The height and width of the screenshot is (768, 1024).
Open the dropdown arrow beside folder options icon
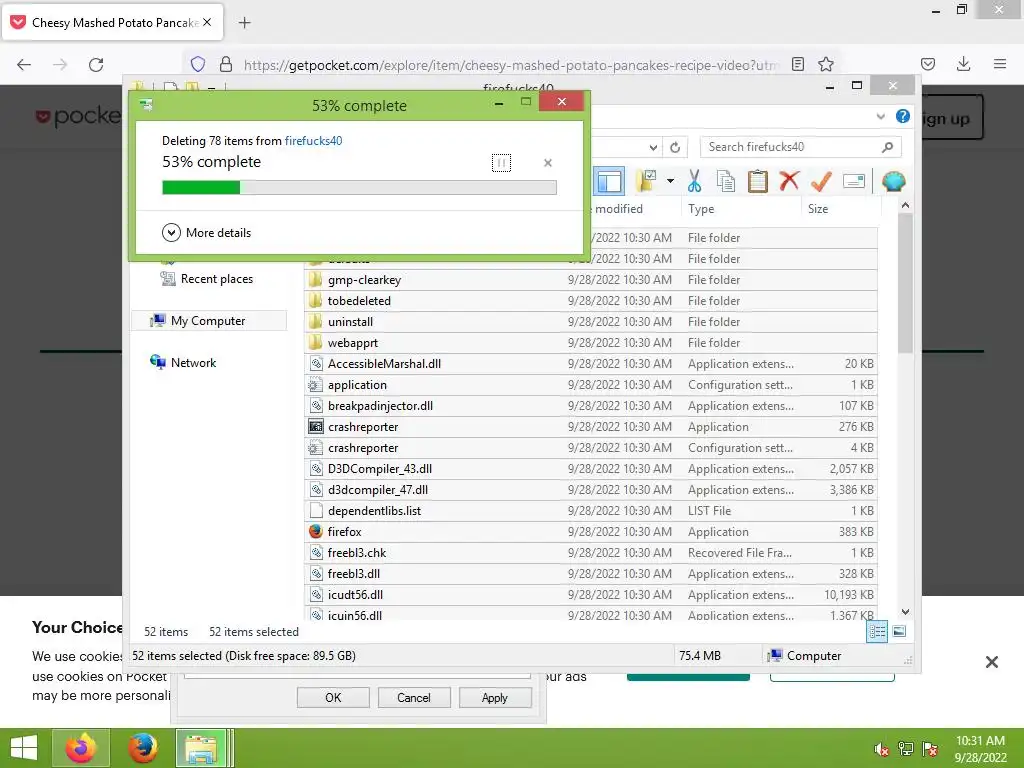(x=670, y=181)
